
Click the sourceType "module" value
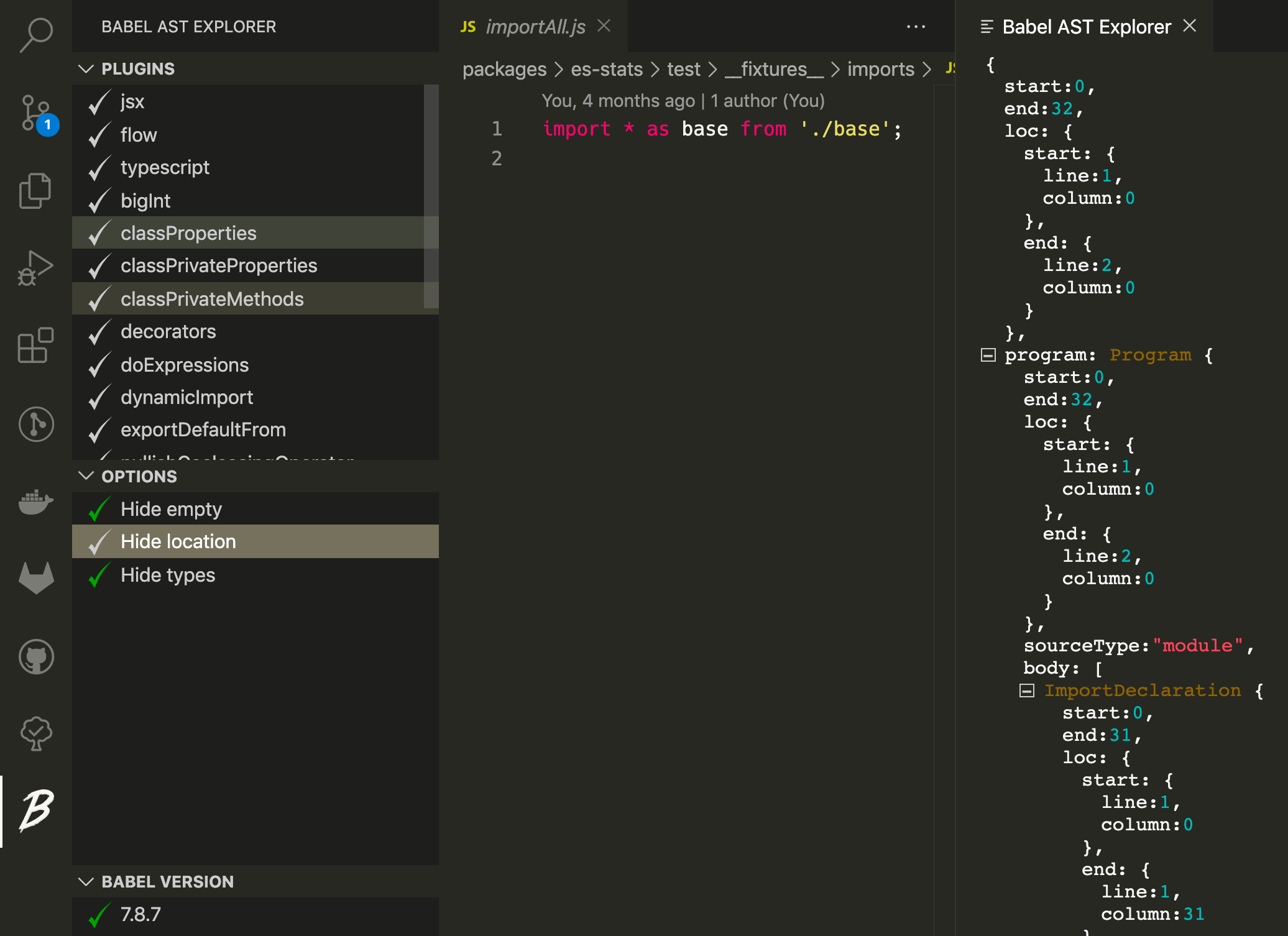(x=1197, y=646)
